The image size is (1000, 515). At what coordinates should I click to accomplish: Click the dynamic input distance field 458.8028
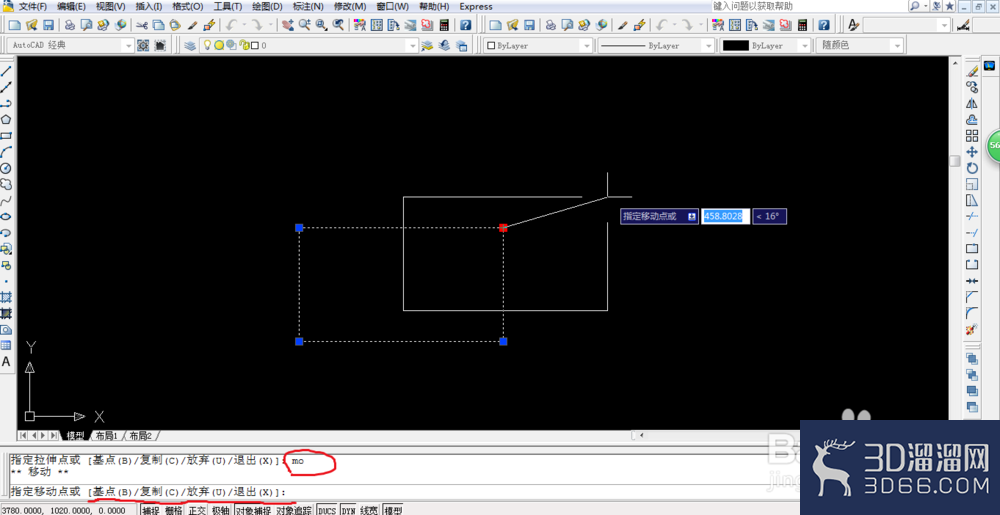tap(725, 216)
